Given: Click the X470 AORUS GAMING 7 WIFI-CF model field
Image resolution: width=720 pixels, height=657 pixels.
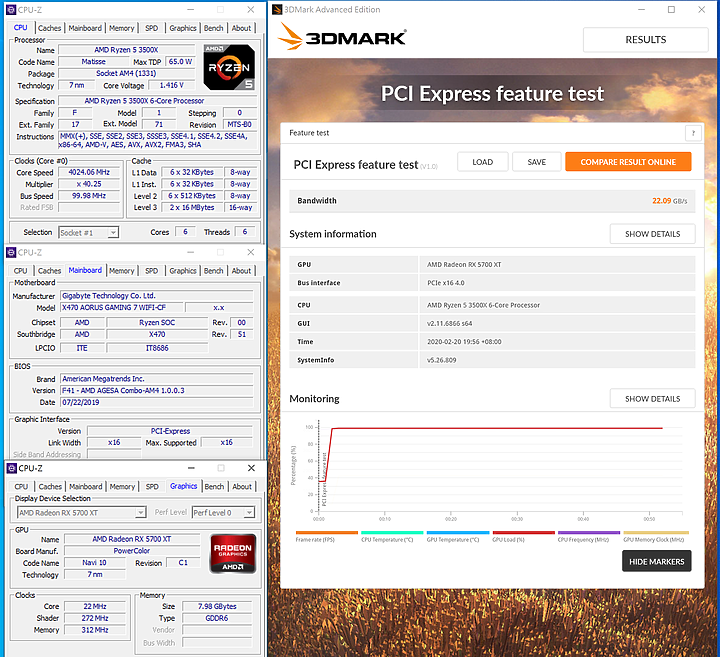Looking at the screenshot, I should coord(122,308).
